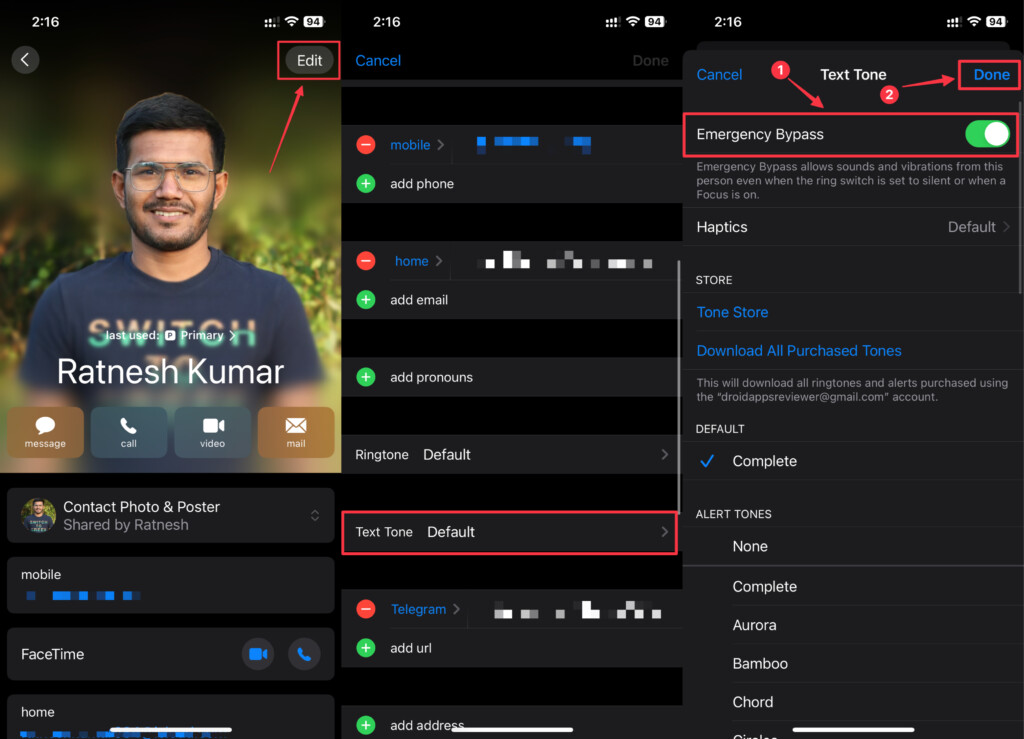1024x739 pixels.
Task: Start FaceTime video call icon
Action: click(x=258, y=654)
